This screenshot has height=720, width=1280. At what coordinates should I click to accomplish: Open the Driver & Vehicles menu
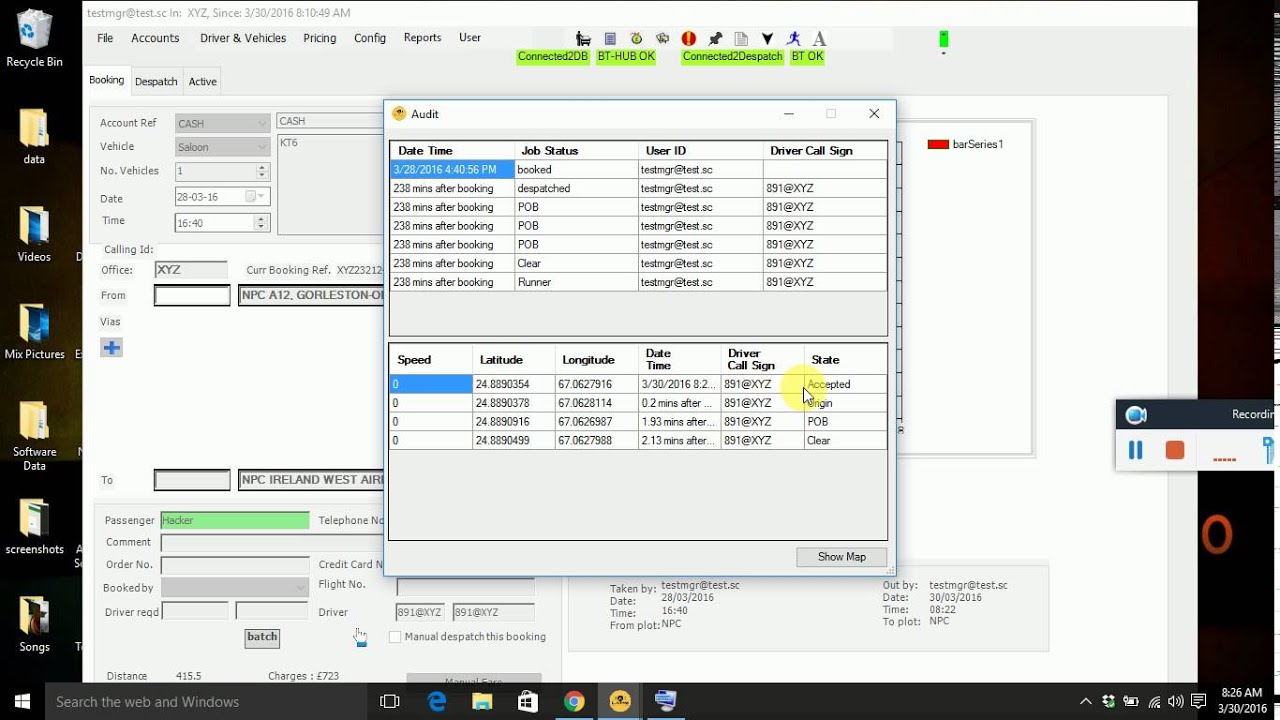point(243,38)
